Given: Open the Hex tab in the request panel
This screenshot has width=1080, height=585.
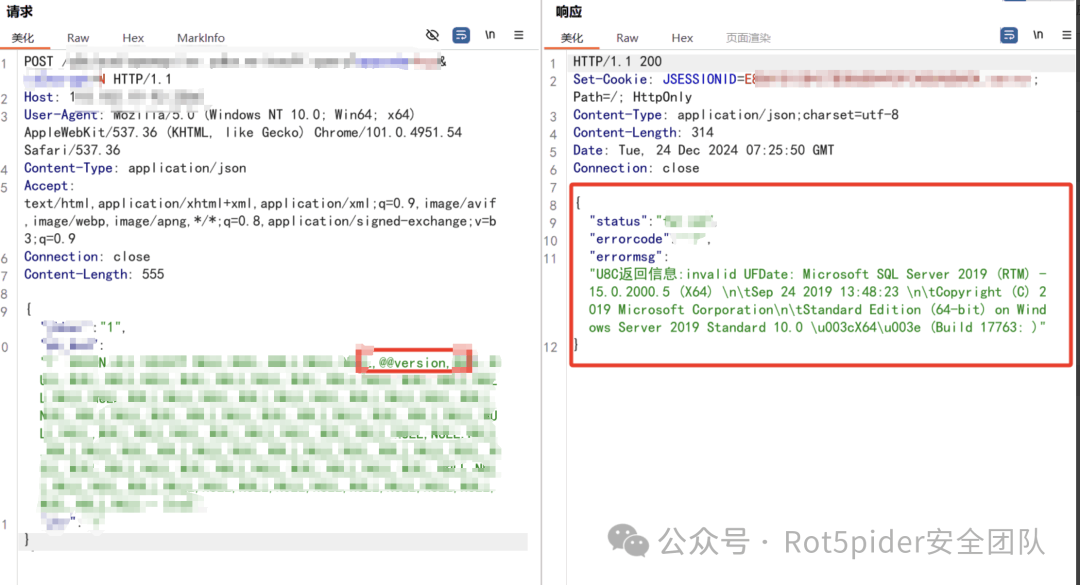Looking at the screenshot, I should pos(133,38).
